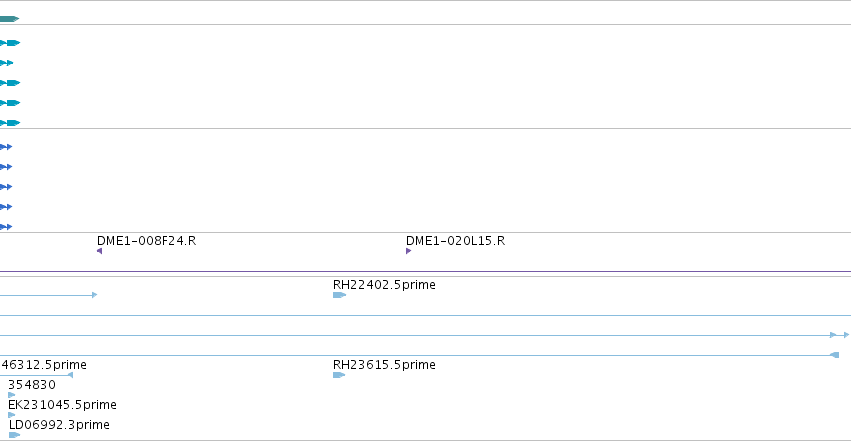Screen dimensions: 851x441
Task: Click the topmost cyan double-arrow feature
Action: (x=10, y=43)
